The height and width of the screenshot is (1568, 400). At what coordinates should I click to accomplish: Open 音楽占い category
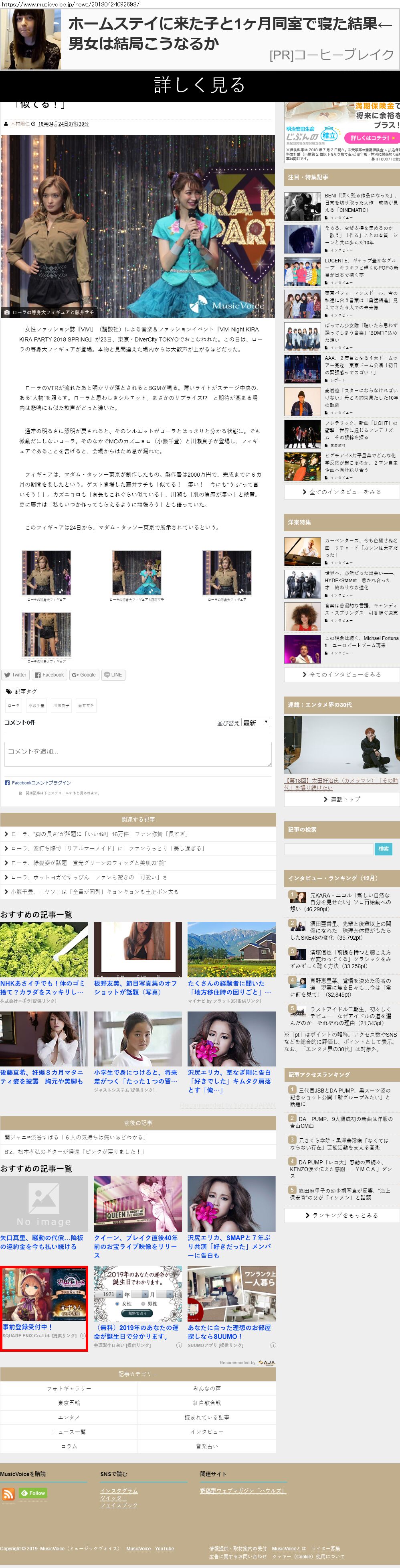click(207, 1446)
